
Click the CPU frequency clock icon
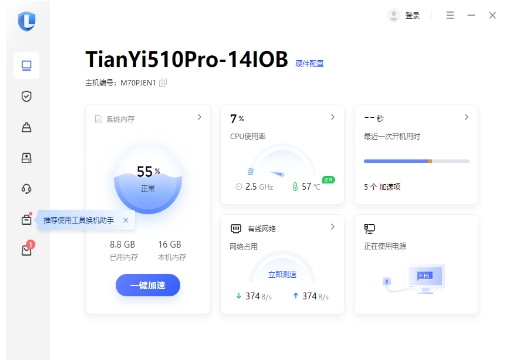tap(239, 187)
